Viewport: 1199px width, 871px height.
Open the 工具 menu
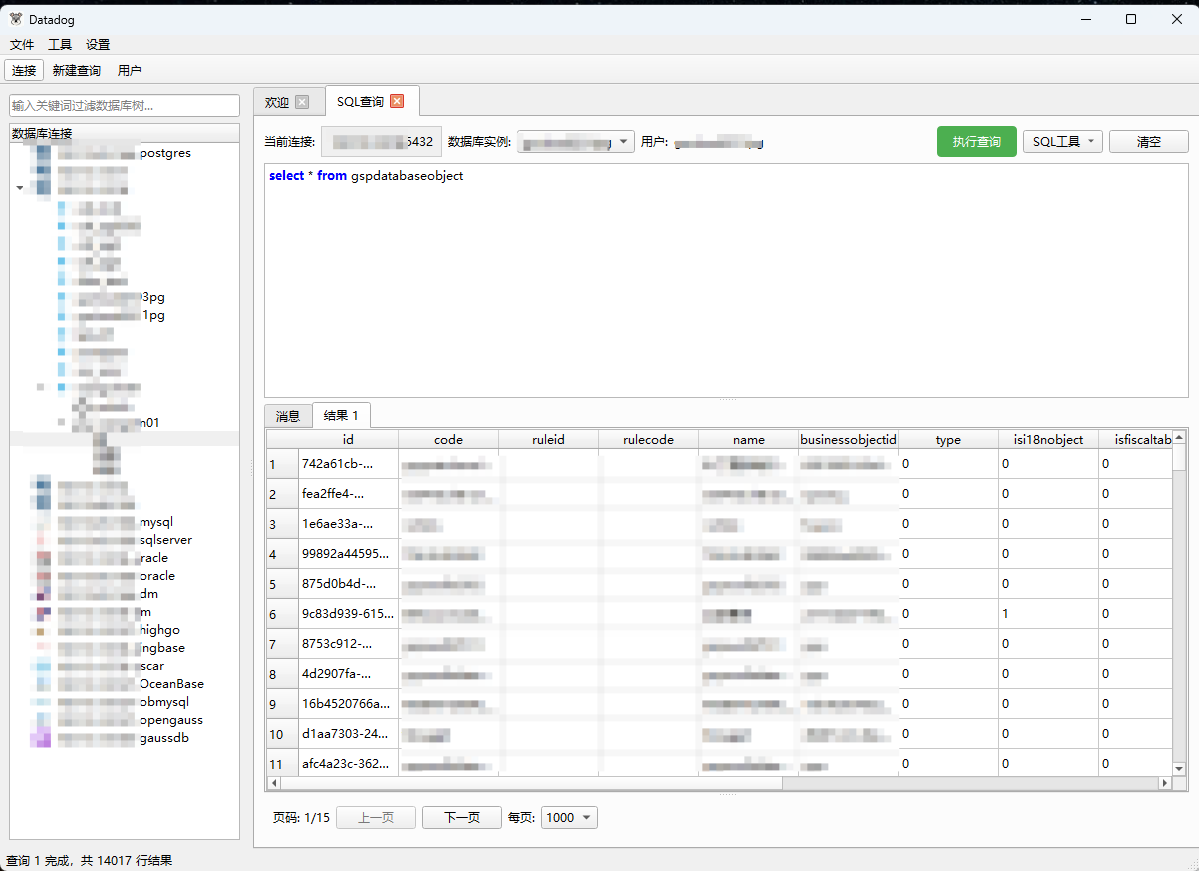(60, 44)
